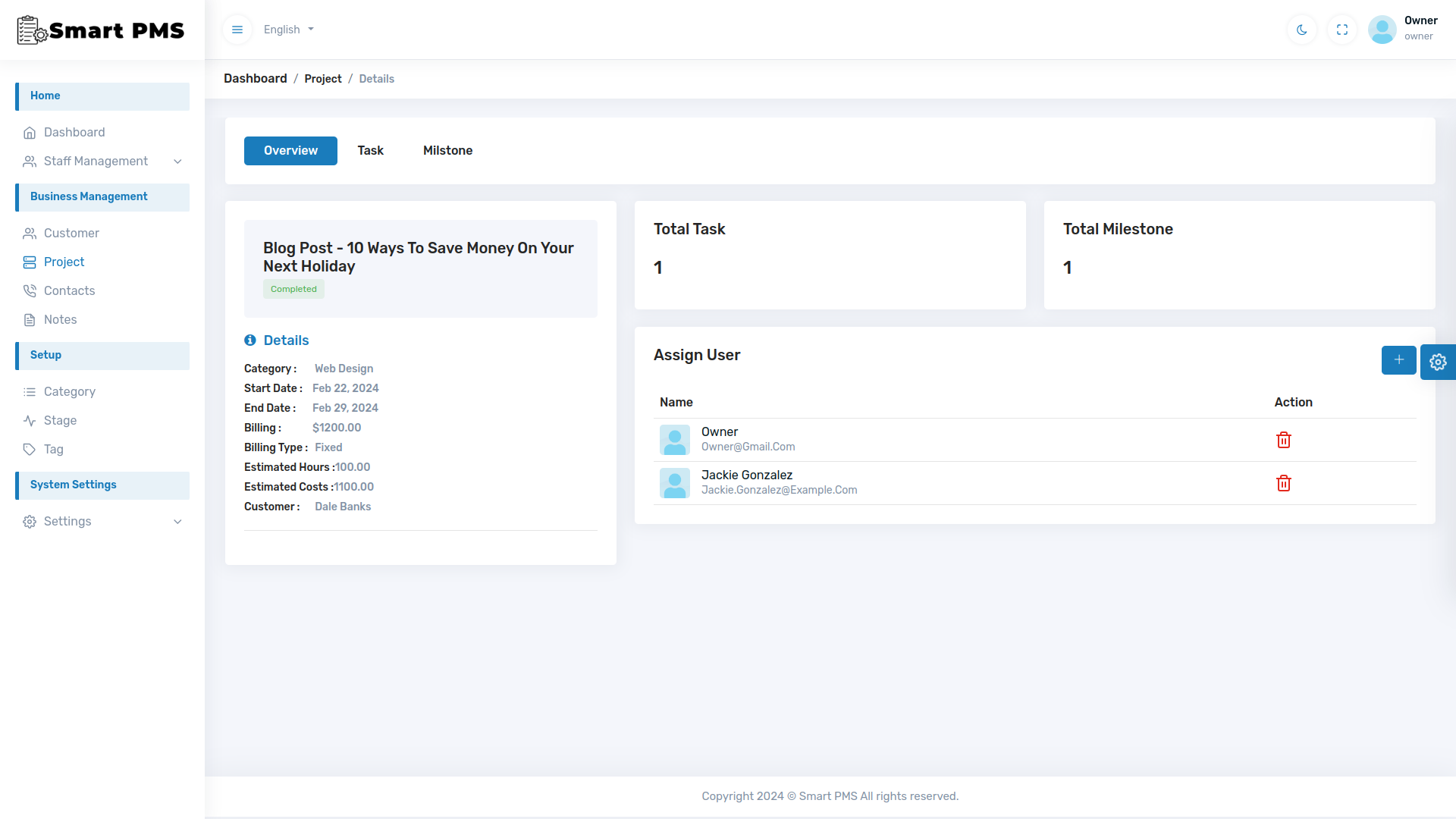Click the Stage waveform icon in sidebar

[x=30, y=420]
